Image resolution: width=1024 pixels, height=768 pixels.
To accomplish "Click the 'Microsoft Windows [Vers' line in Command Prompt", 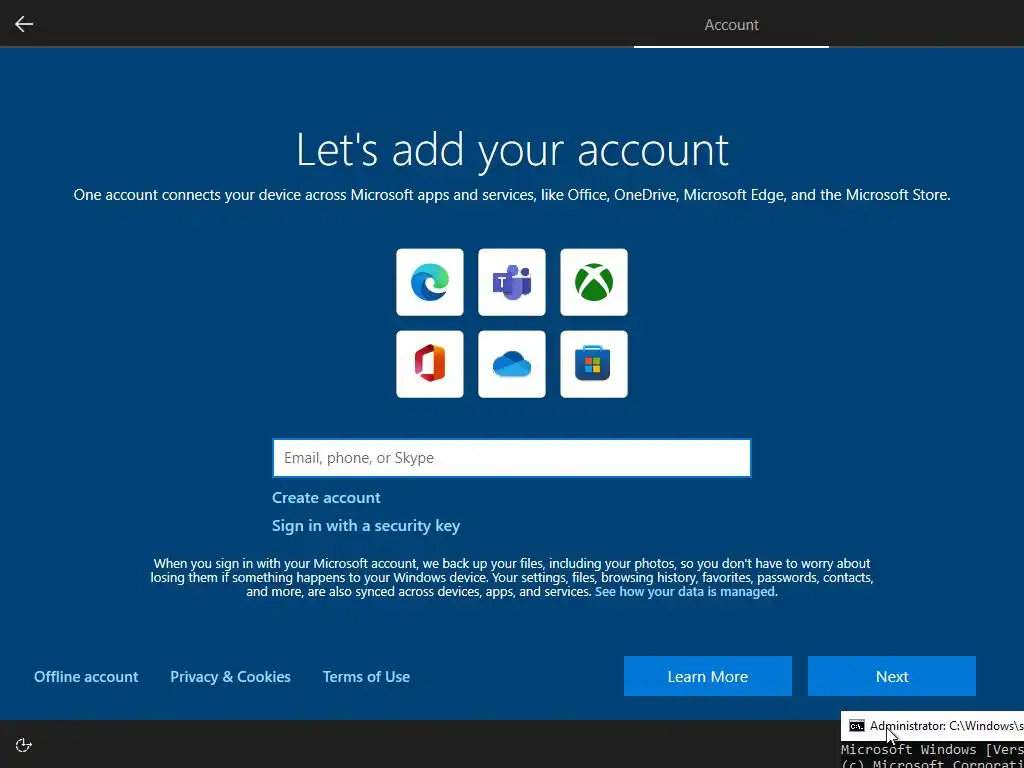I will click(x=932, y=750).
